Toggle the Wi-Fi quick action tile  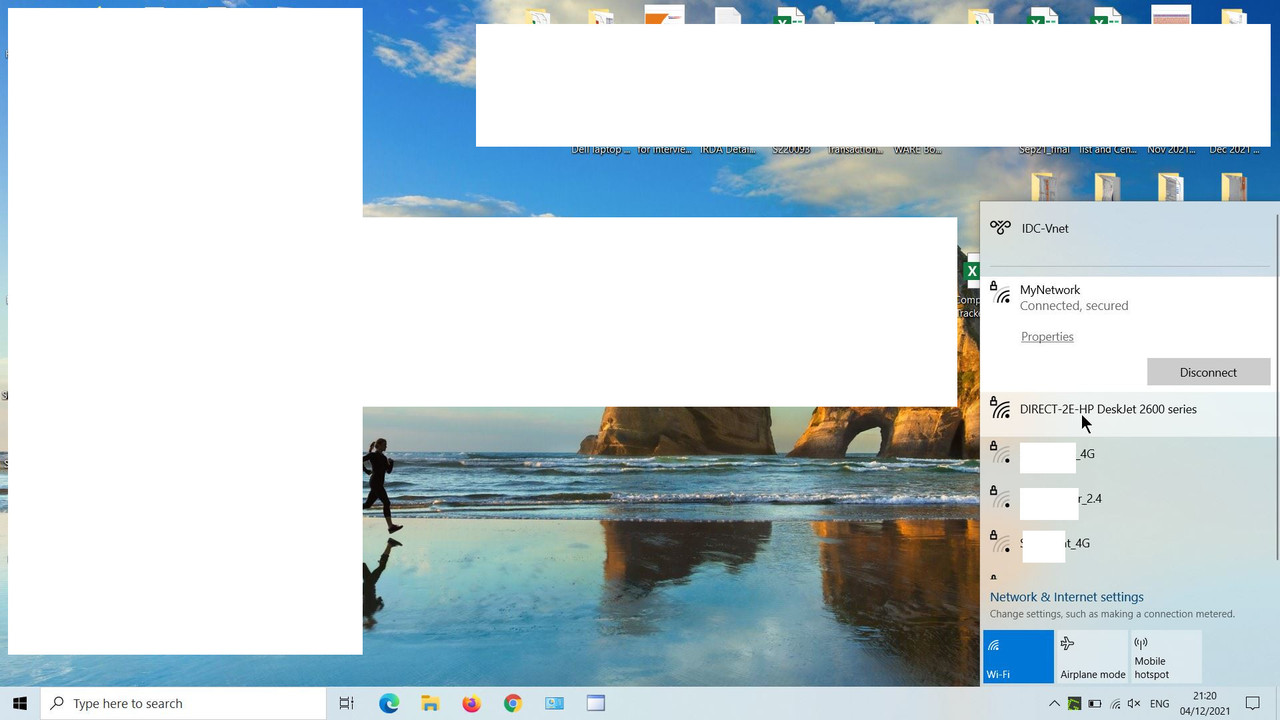click(1018, 656)
